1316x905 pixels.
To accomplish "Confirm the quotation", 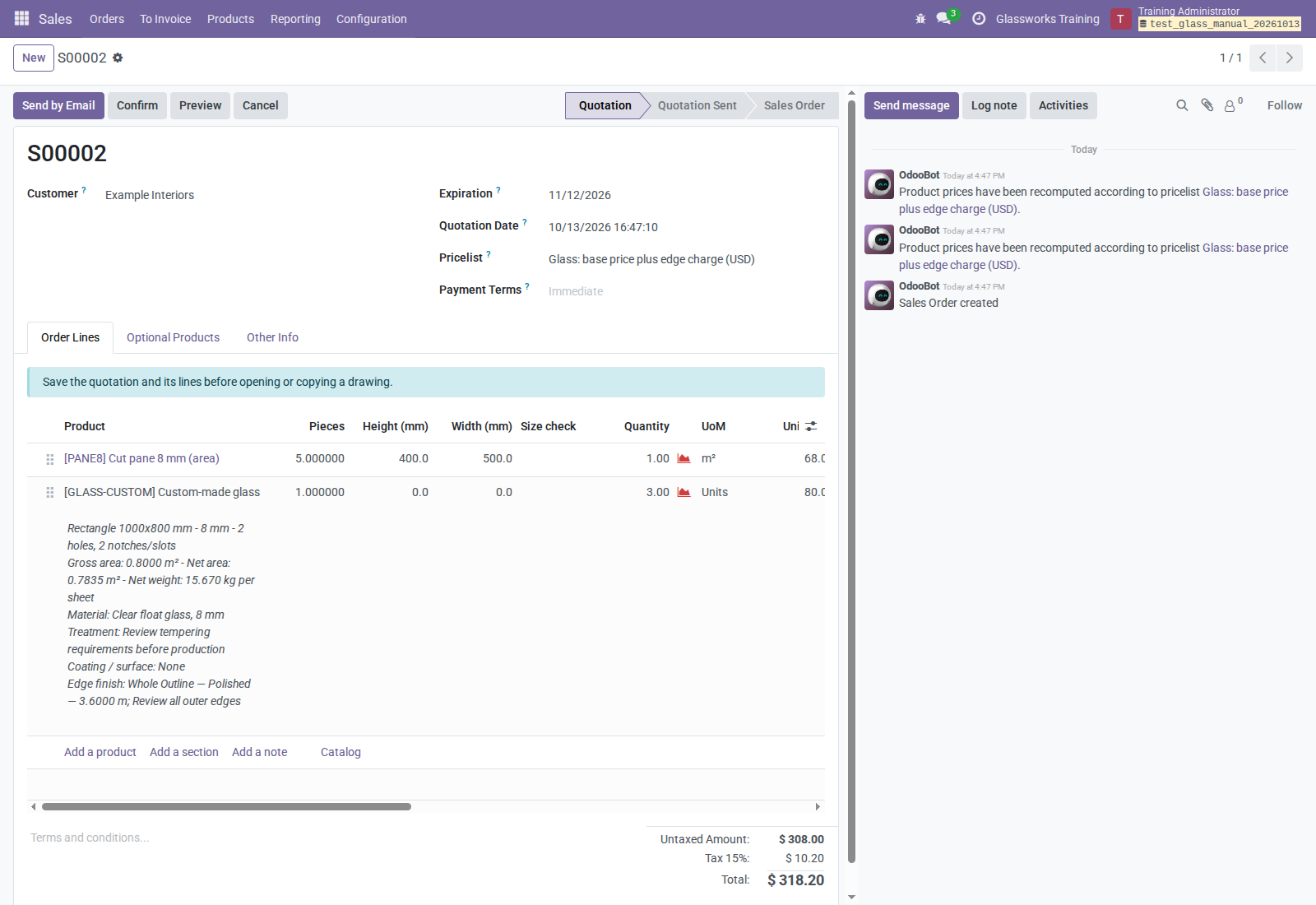I will point(137,105).
